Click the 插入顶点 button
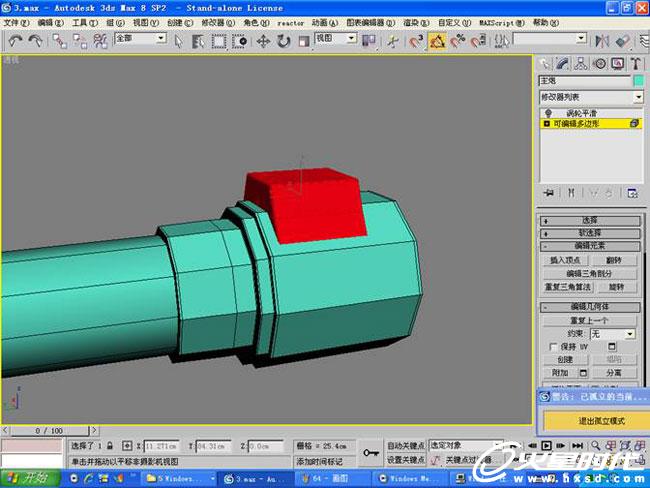 (565, 260)
